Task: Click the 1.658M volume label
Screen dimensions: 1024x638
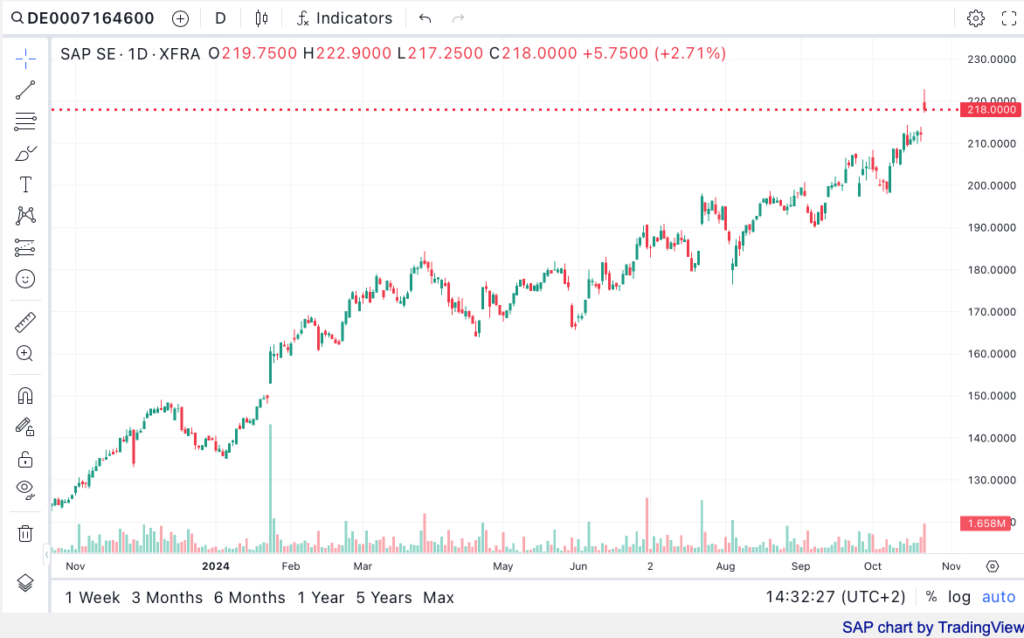Action: point(985,523)
